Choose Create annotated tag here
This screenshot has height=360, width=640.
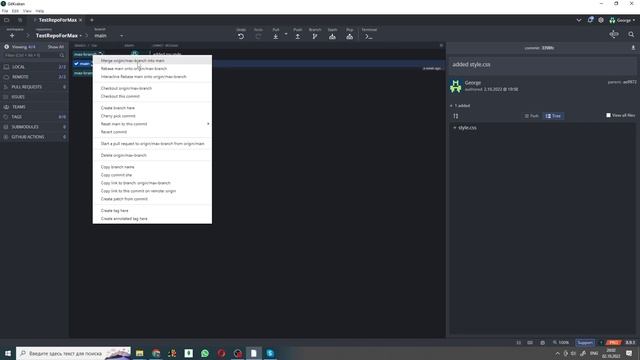click(152, 218)
